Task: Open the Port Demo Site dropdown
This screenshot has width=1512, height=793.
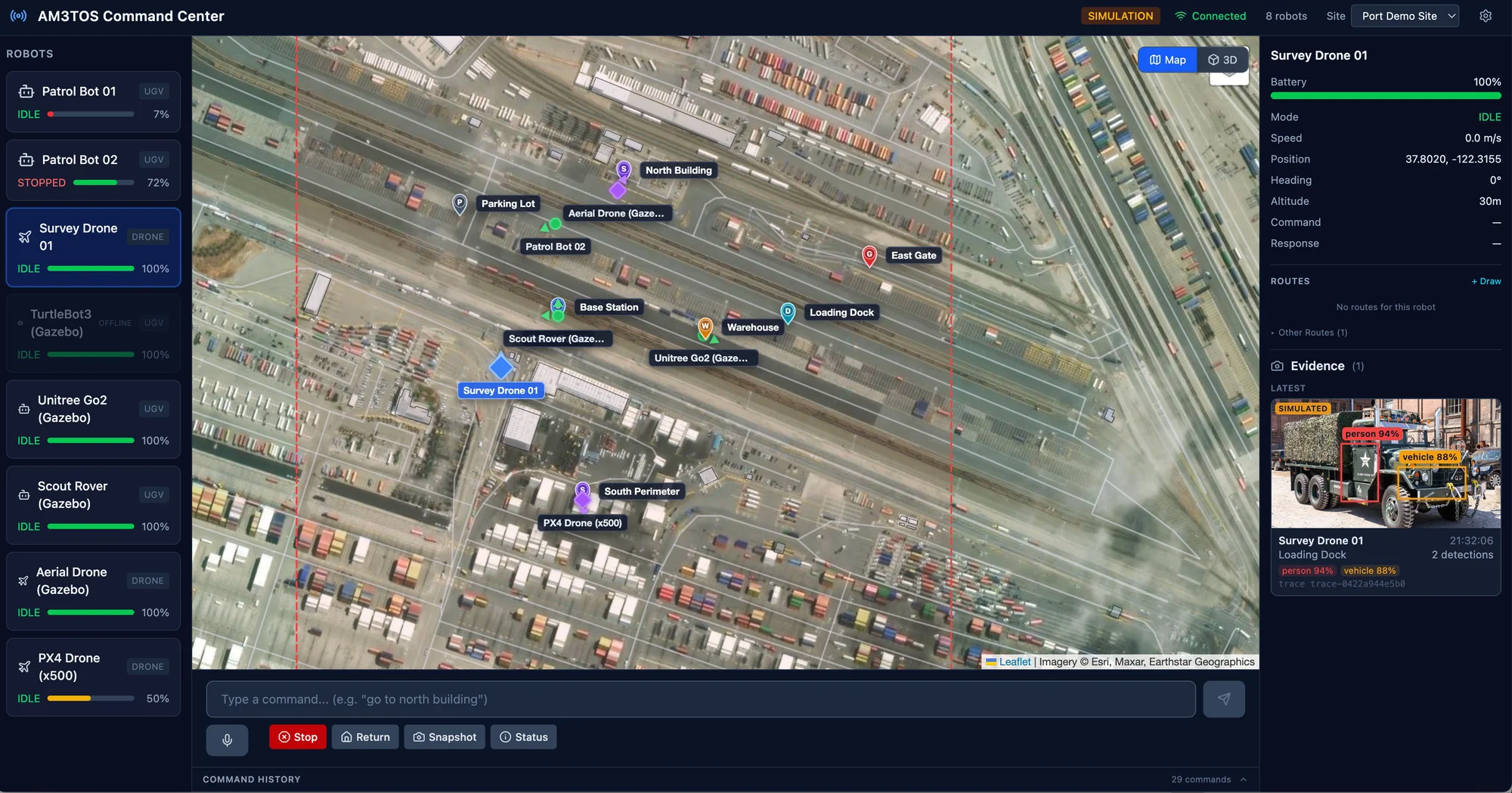Action: click(1406, 16)
